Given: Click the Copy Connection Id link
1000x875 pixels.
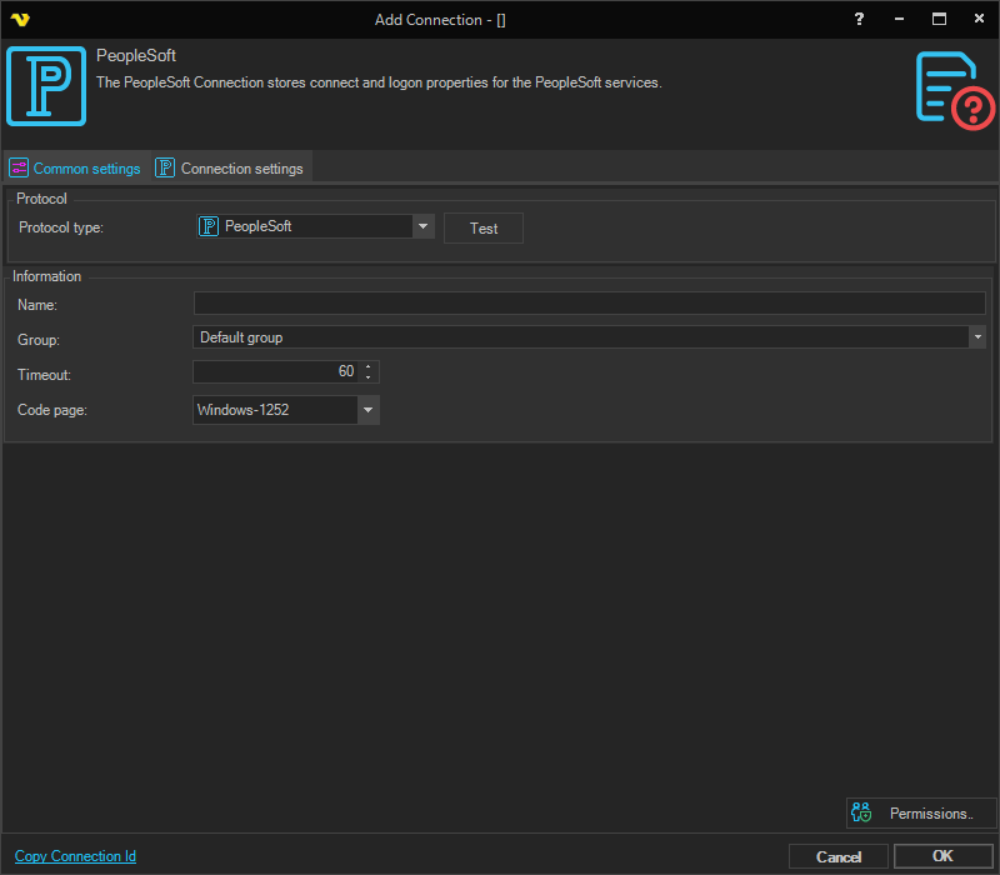Looking at the screenshot, I should (76, 856).
